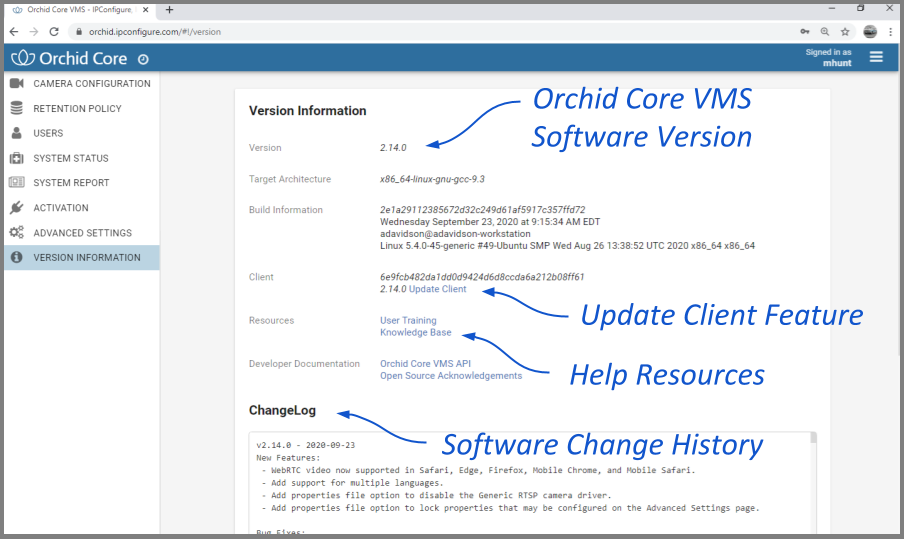Open Orchid Core VMS API link

point(425,364)
